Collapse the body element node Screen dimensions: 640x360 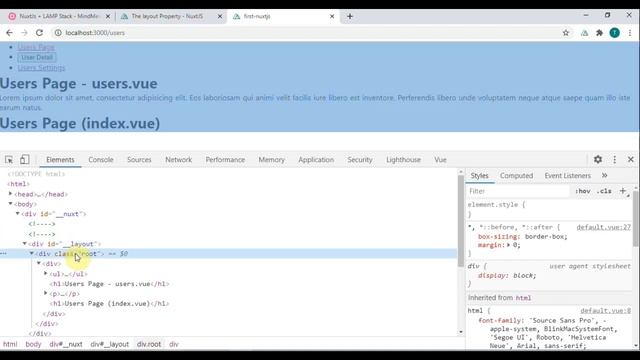pos(11,204)
